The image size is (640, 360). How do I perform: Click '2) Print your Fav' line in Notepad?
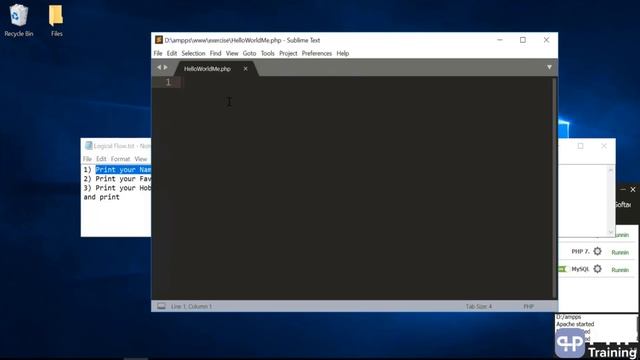[x=117, y=179]
